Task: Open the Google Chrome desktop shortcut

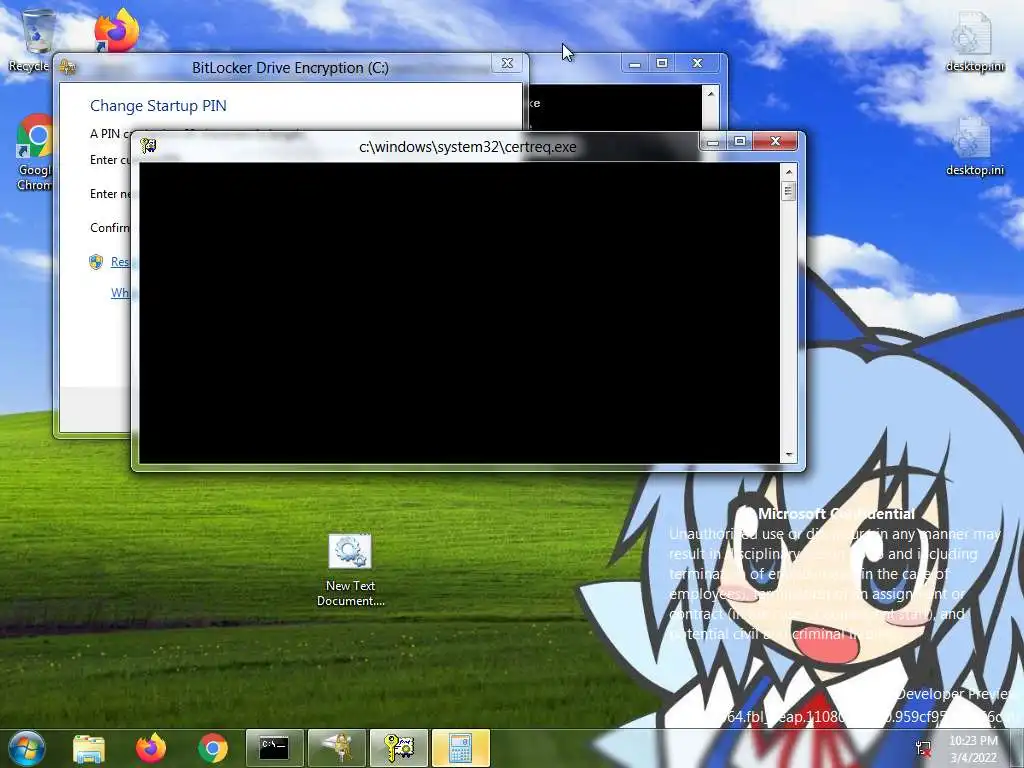Action: point(35,153)
